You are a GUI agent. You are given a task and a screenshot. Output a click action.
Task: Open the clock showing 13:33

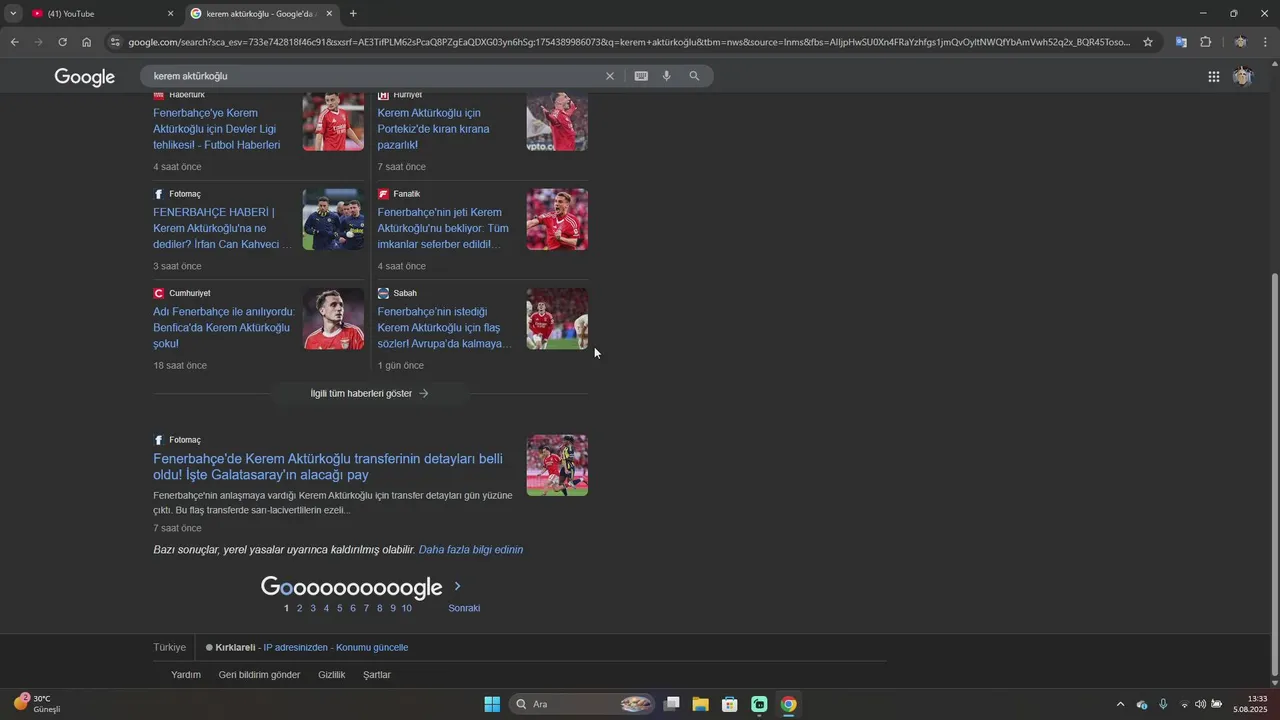tap(1251, 704)
